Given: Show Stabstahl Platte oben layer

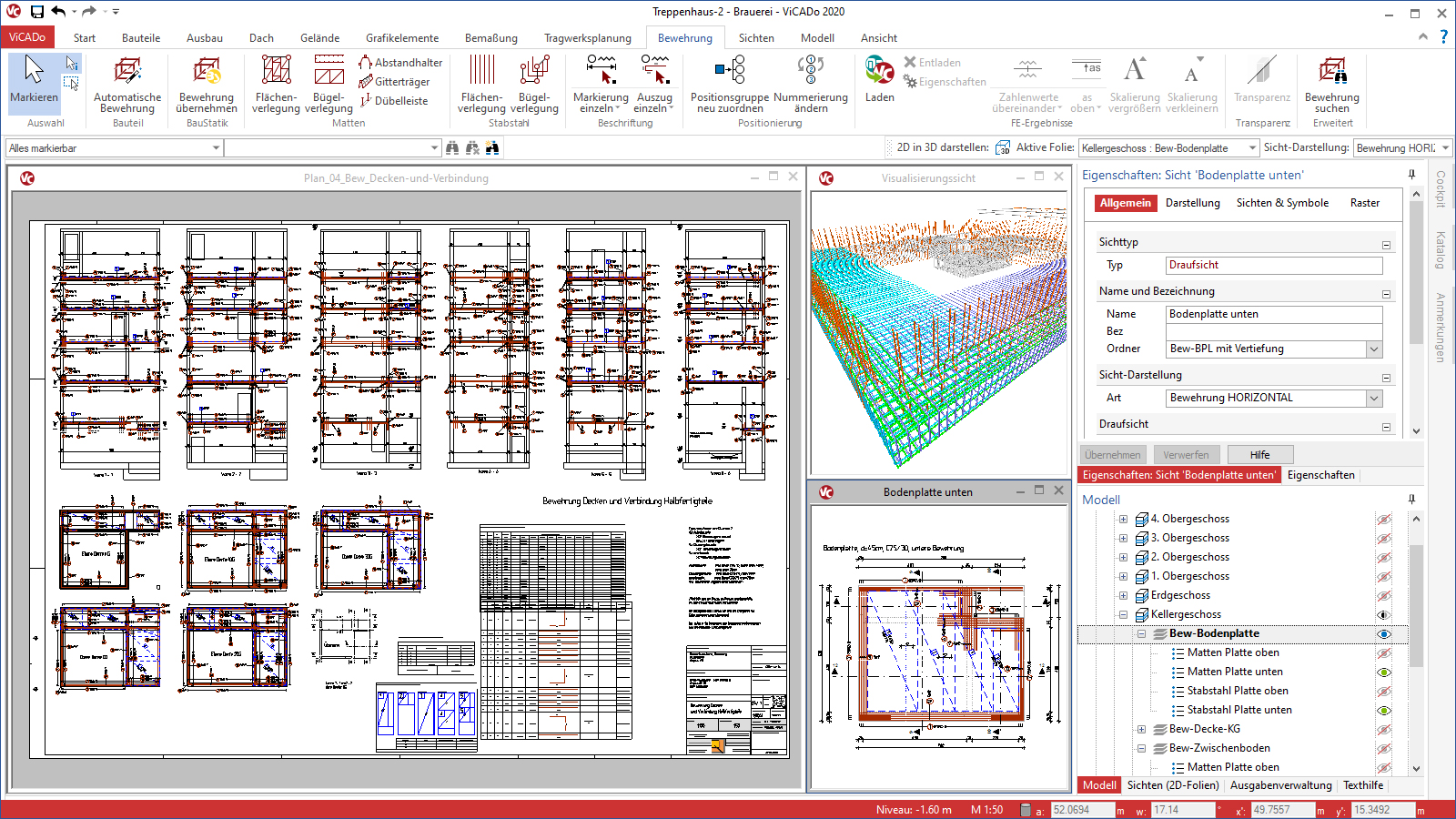Looking at the screenshot, I should [x=1384, y=691].
